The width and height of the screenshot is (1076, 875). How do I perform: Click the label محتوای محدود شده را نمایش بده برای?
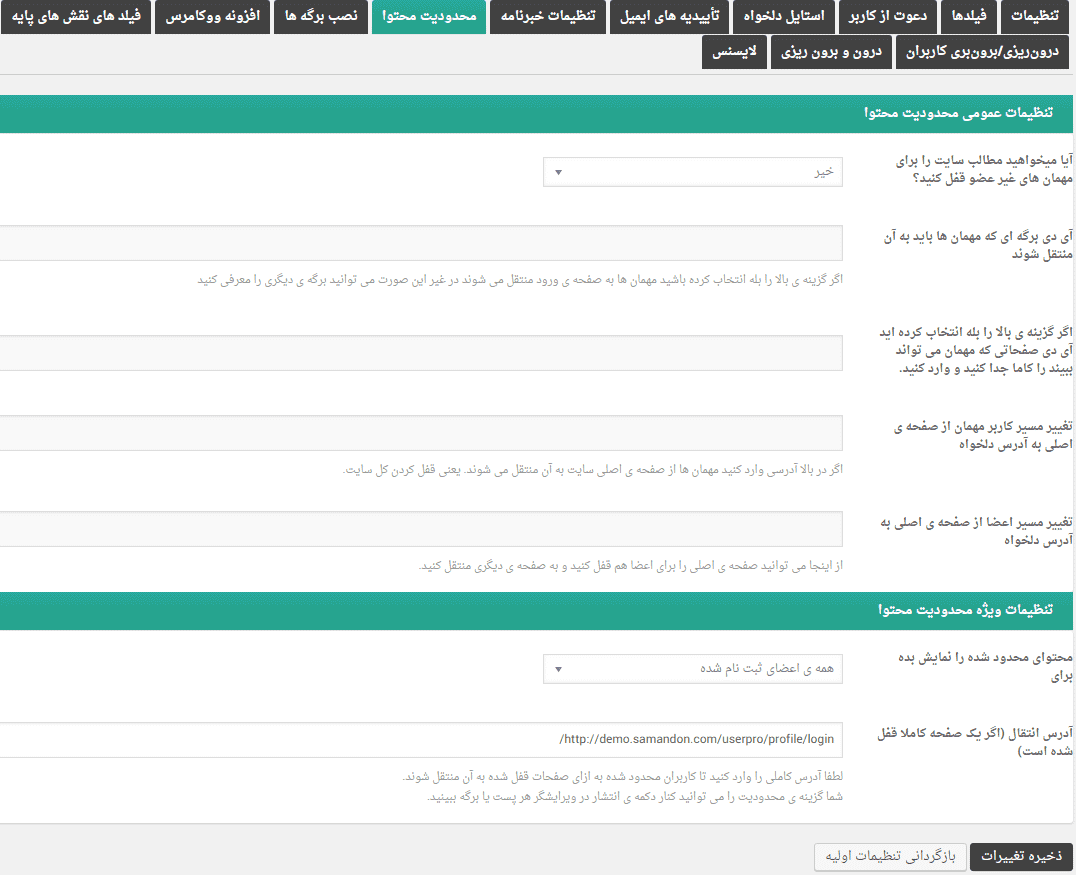(x=985, y=666)
